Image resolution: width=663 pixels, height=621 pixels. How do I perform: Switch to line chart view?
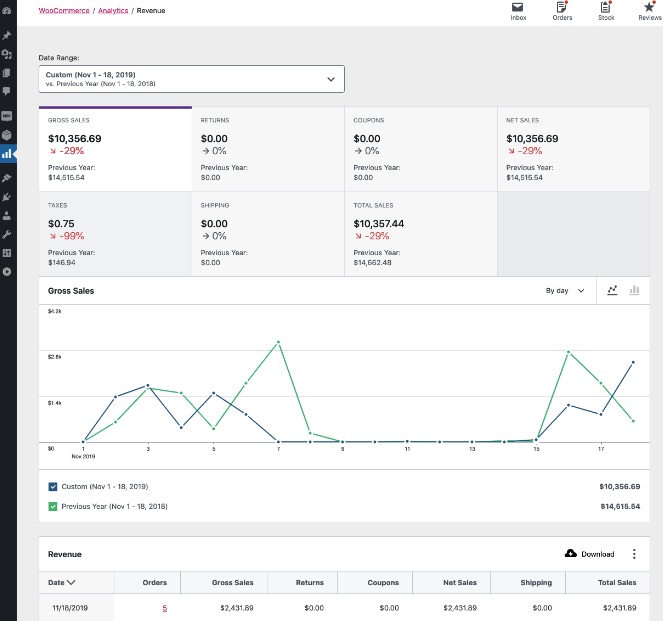tap(612, 290)
